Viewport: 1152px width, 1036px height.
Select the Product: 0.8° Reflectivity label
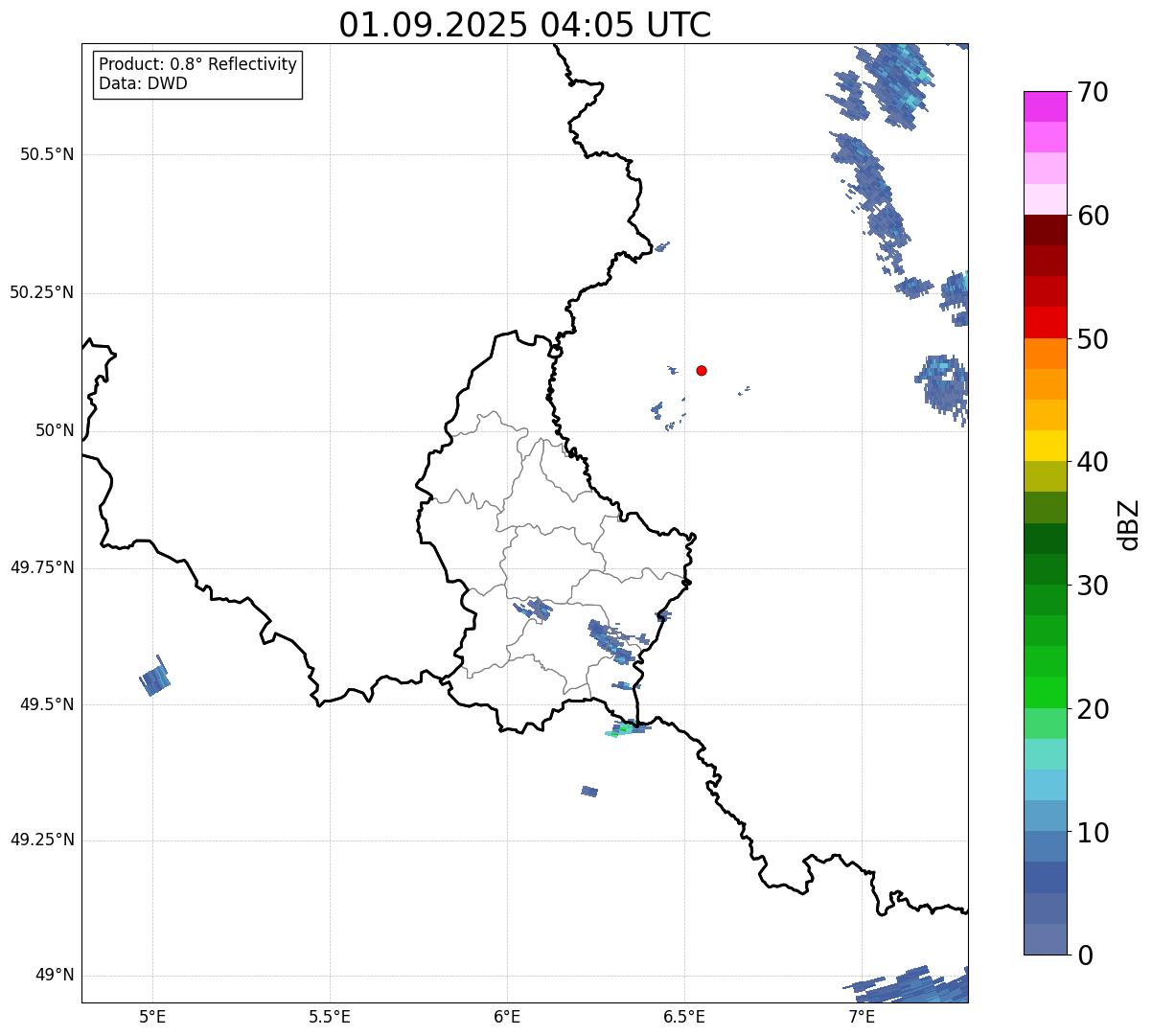click(x=198, y=64)
